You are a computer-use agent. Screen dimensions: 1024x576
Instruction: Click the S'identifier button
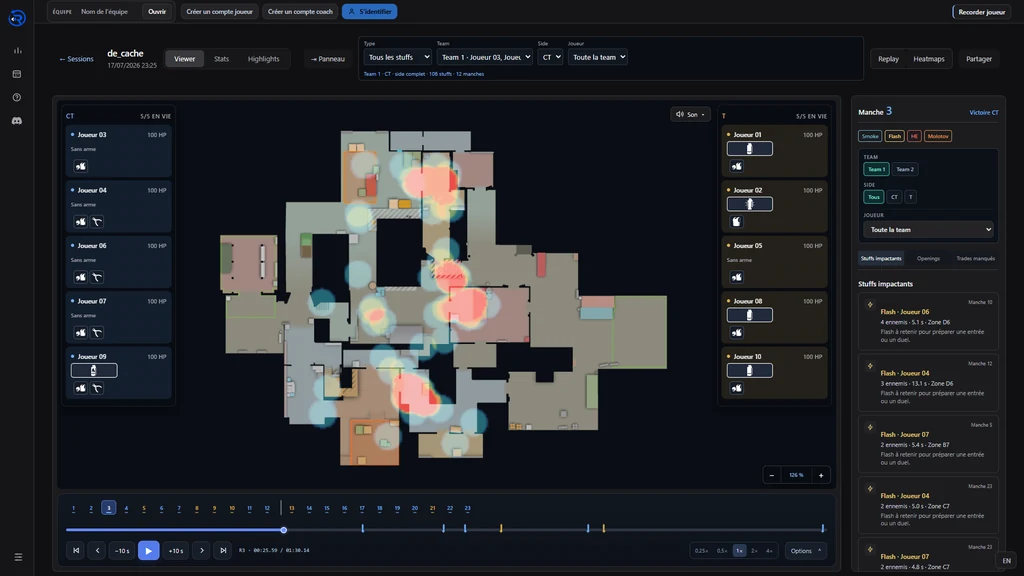(370, 12)
